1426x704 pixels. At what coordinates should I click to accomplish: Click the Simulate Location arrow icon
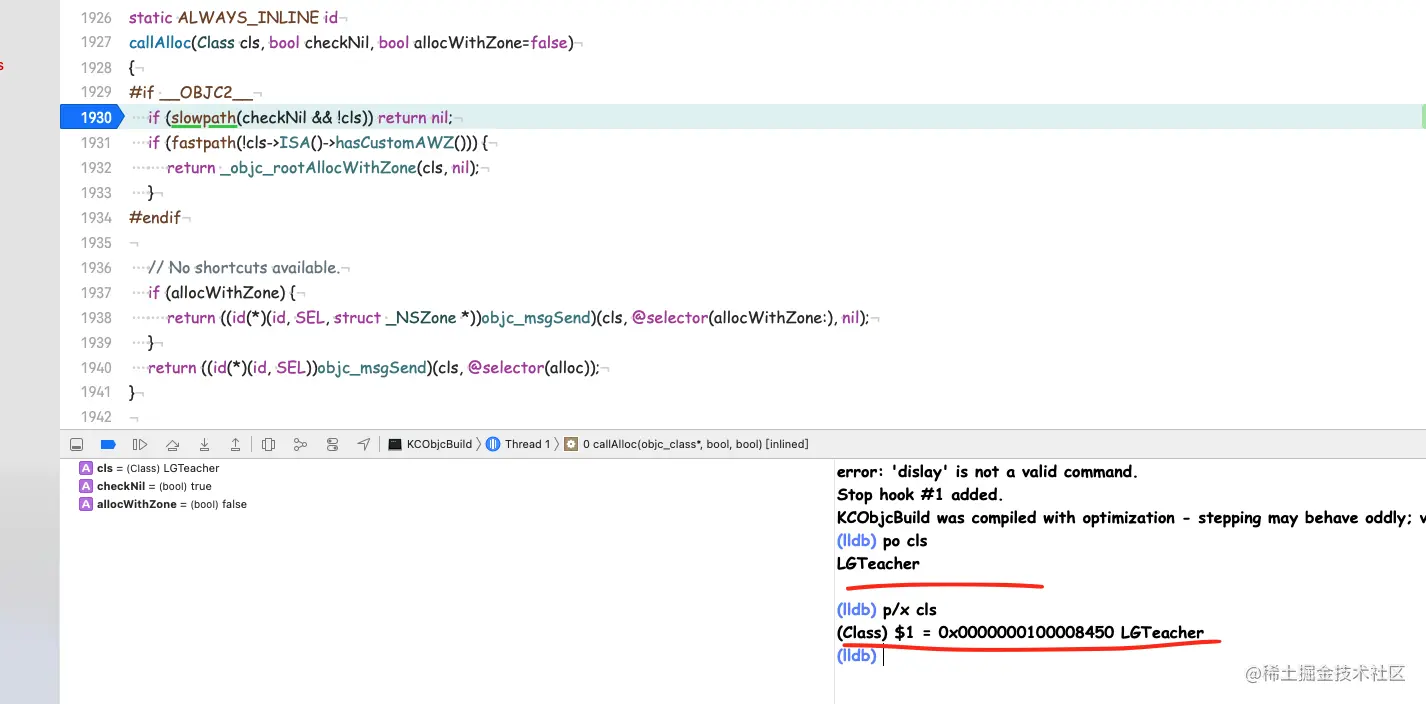pyautogui.click(x=364, y=444)
